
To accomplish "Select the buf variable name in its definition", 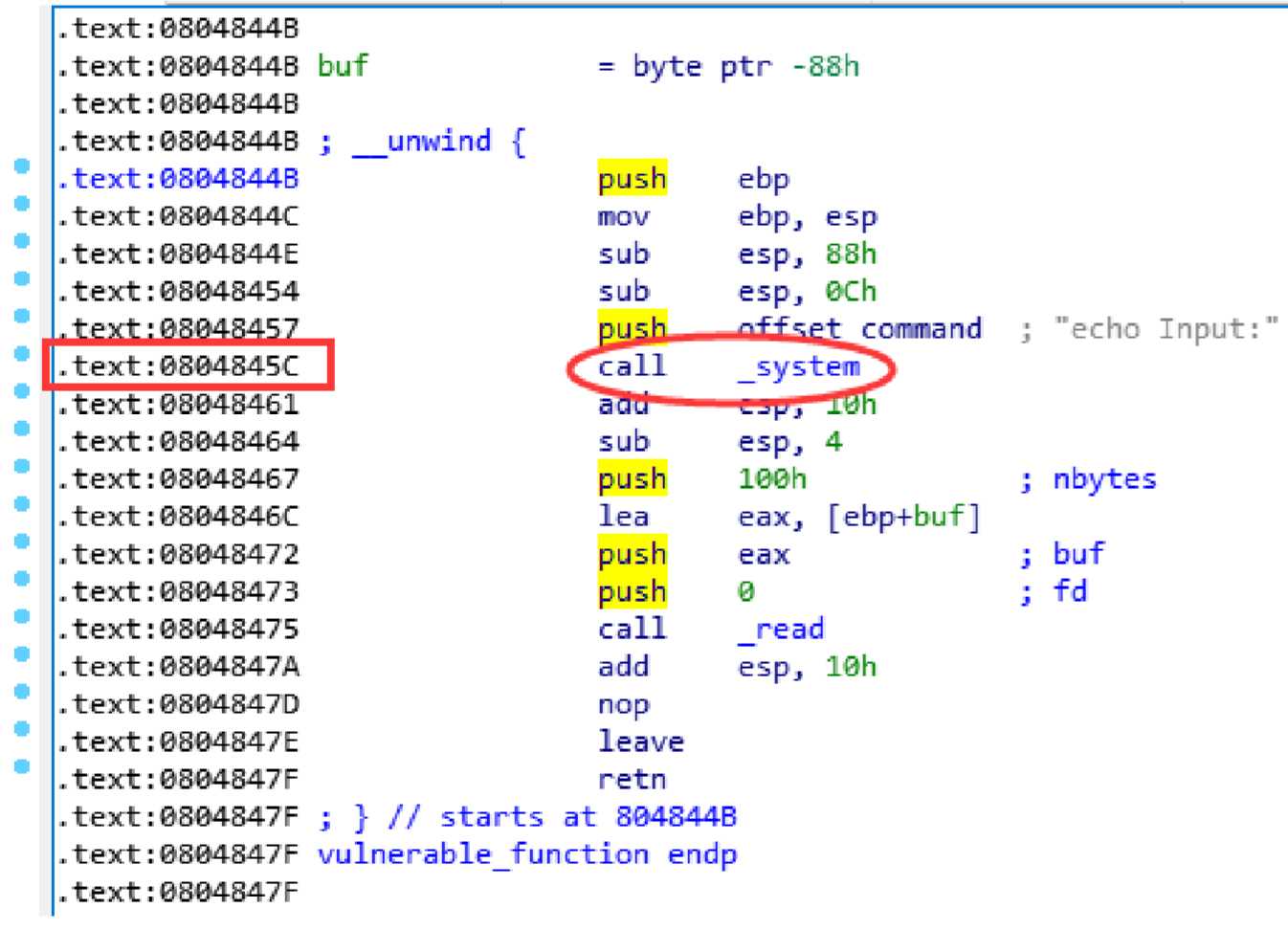I will tap(343, 66).
